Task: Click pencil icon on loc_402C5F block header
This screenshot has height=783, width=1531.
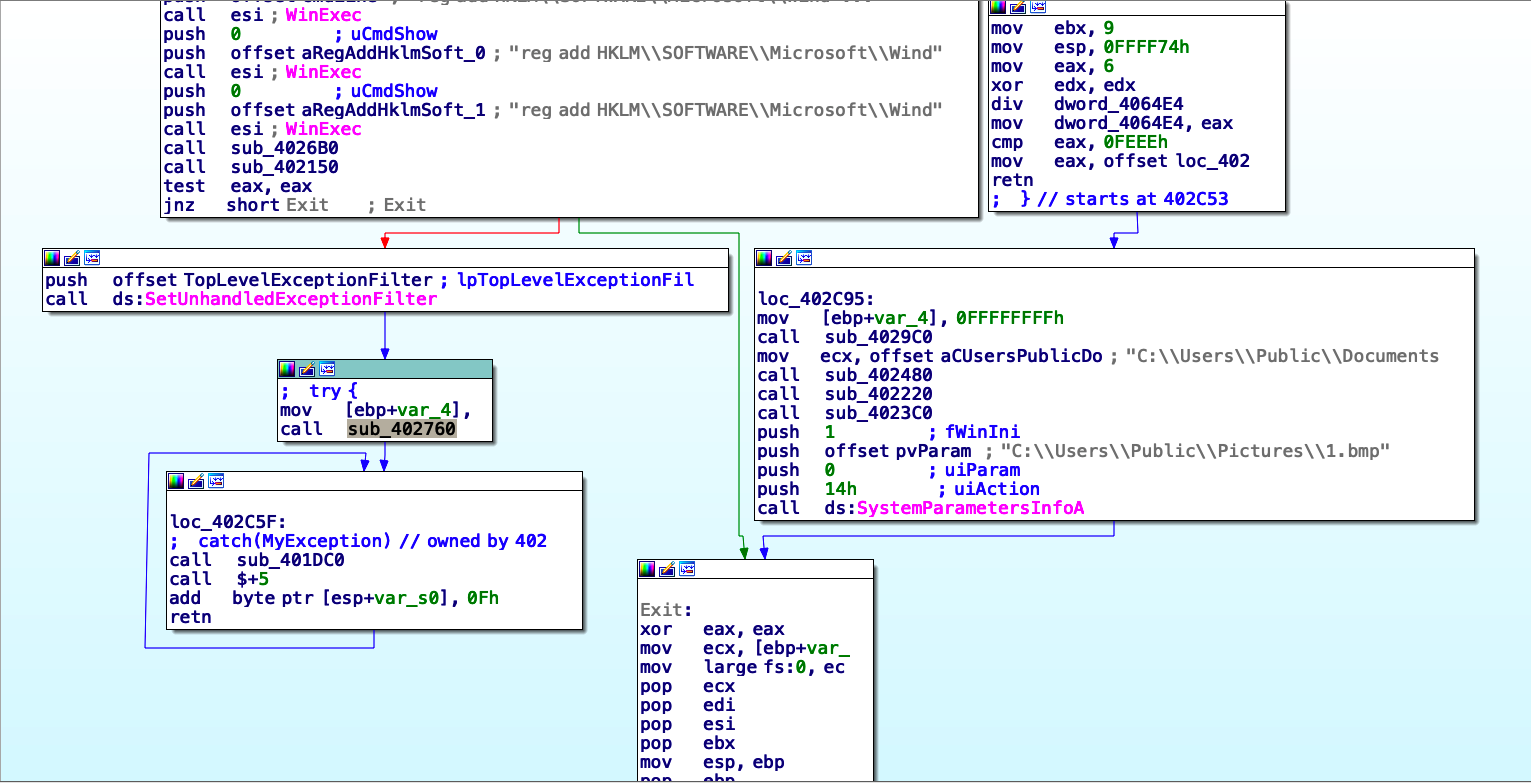Action: [x=196, y=481]
